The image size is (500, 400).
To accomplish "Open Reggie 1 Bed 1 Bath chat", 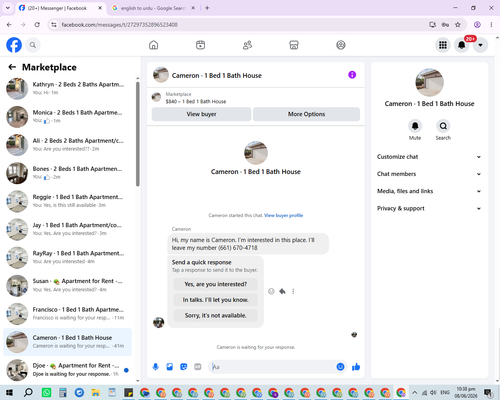I will pyautogui.click(x=68, y=201).
